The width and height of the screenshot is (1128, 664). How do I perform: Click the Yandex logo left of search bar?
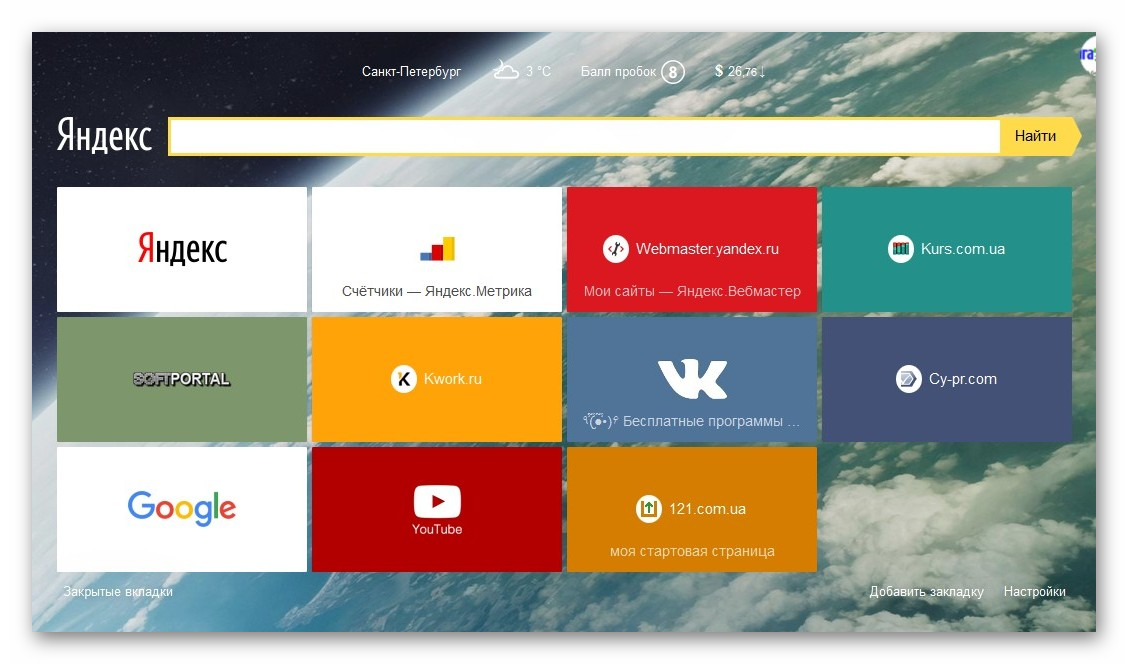pyautogui.click(x=104, y=136)
